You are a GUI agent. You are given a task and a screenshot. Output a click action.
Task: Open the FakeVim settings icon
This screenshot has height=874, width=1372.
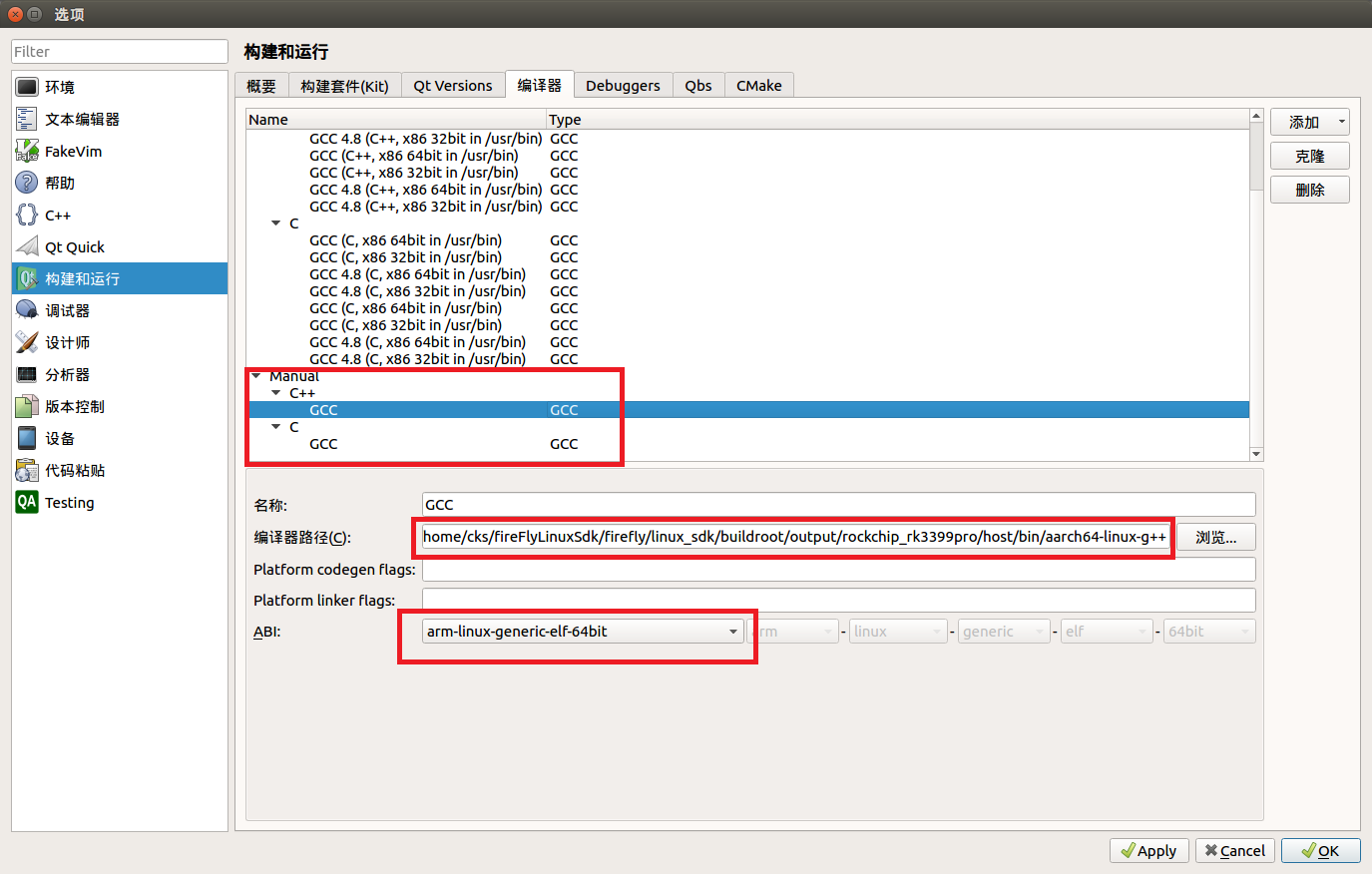(x=27, y=151)
